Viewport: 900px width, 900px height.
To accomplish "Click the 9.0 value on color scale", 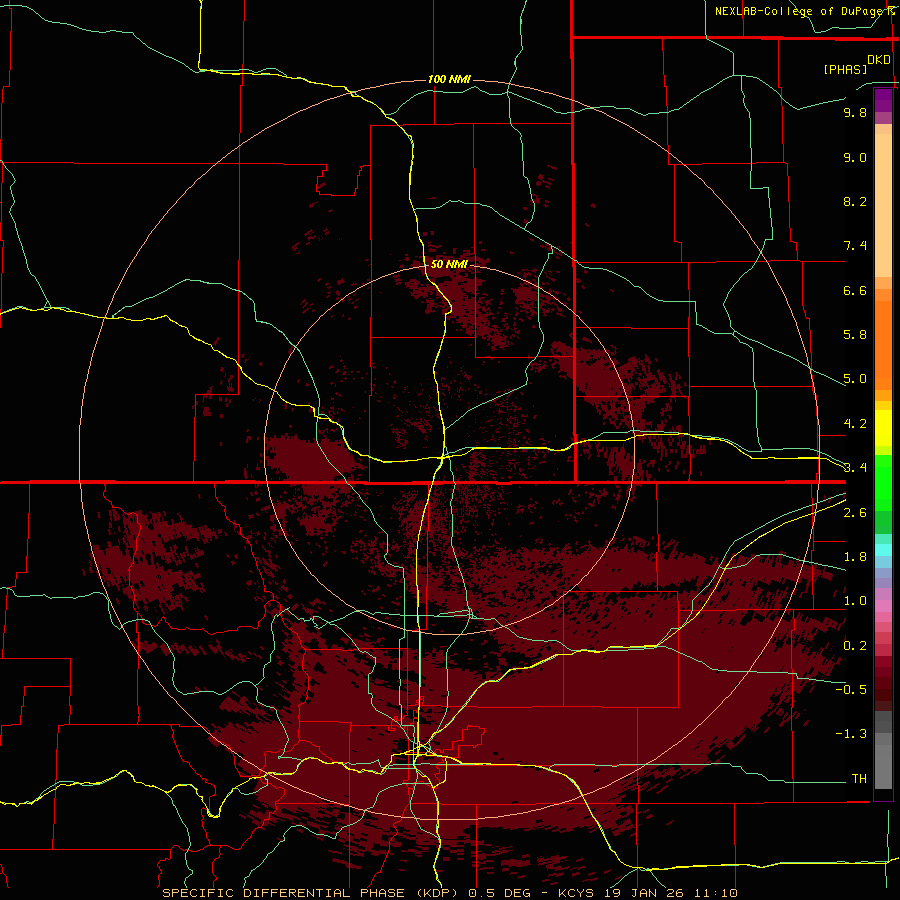I will click(x=855, y=157).
